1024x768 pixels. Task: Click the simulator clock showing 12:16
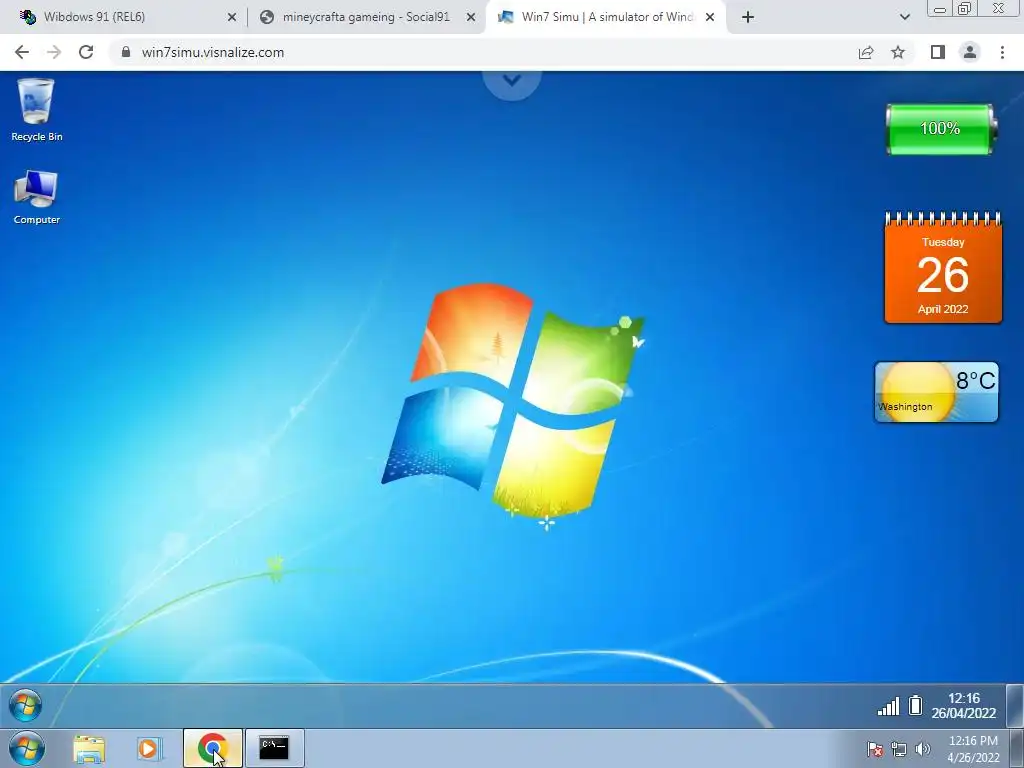(x=964, y=706)
